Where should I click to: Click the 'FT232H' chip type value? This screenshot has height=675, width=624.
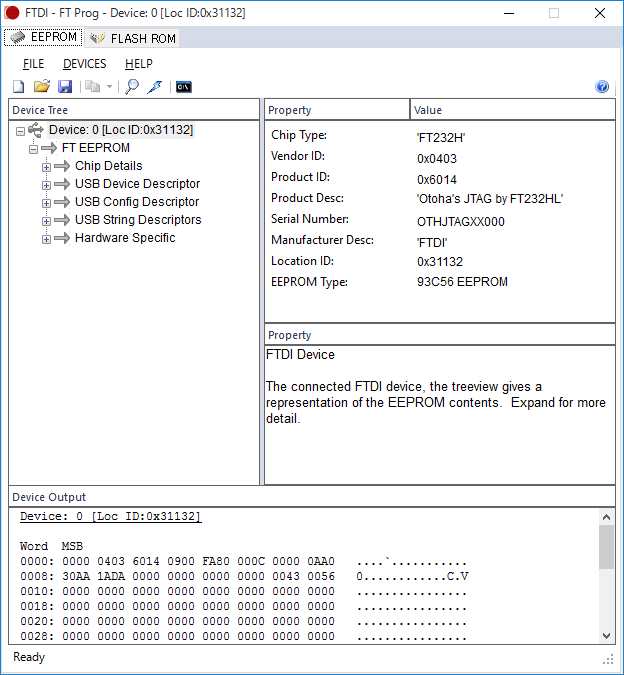[x=441, y=138]
